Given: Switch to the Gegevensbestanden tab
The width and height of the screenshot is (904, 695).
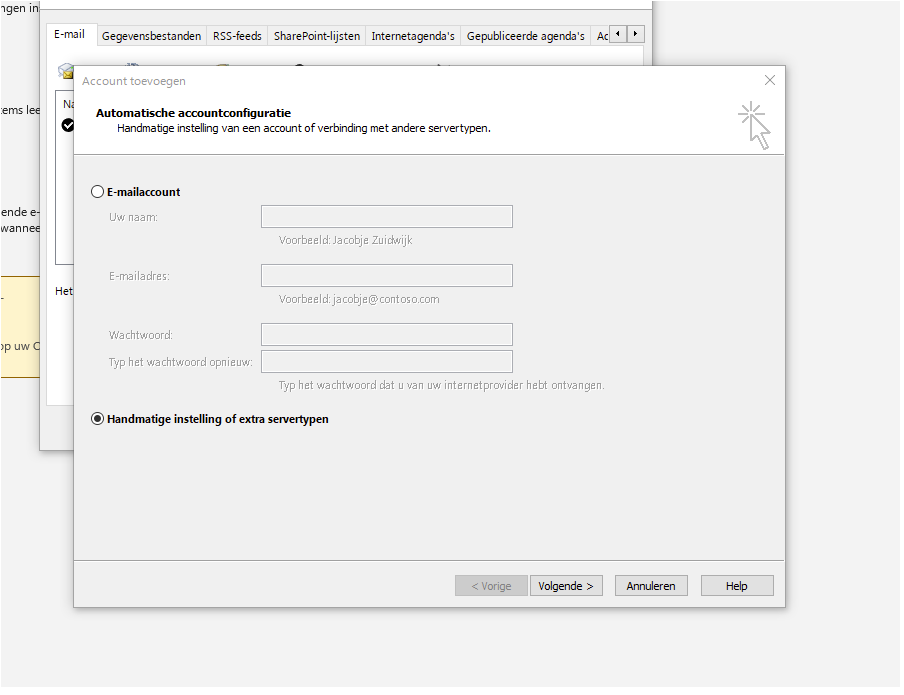Looking at the screenshot, I should [x=151, y=36].
